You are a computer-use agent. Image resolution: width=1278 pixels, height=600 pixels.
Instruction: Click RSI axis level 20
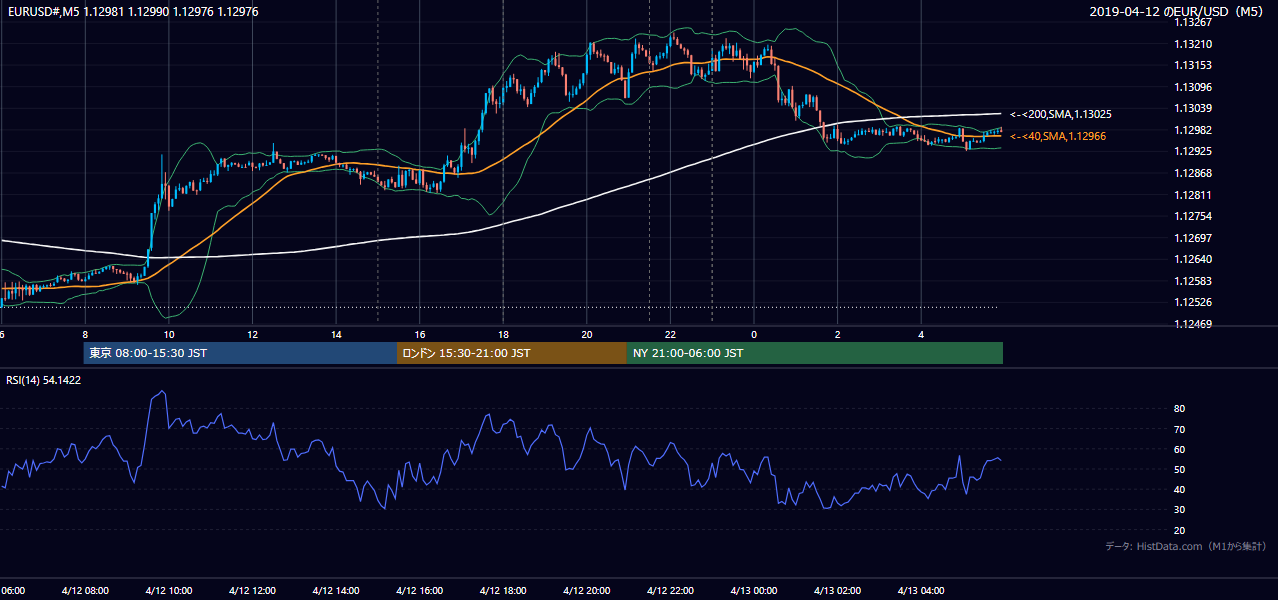[x=1180, y=531]
